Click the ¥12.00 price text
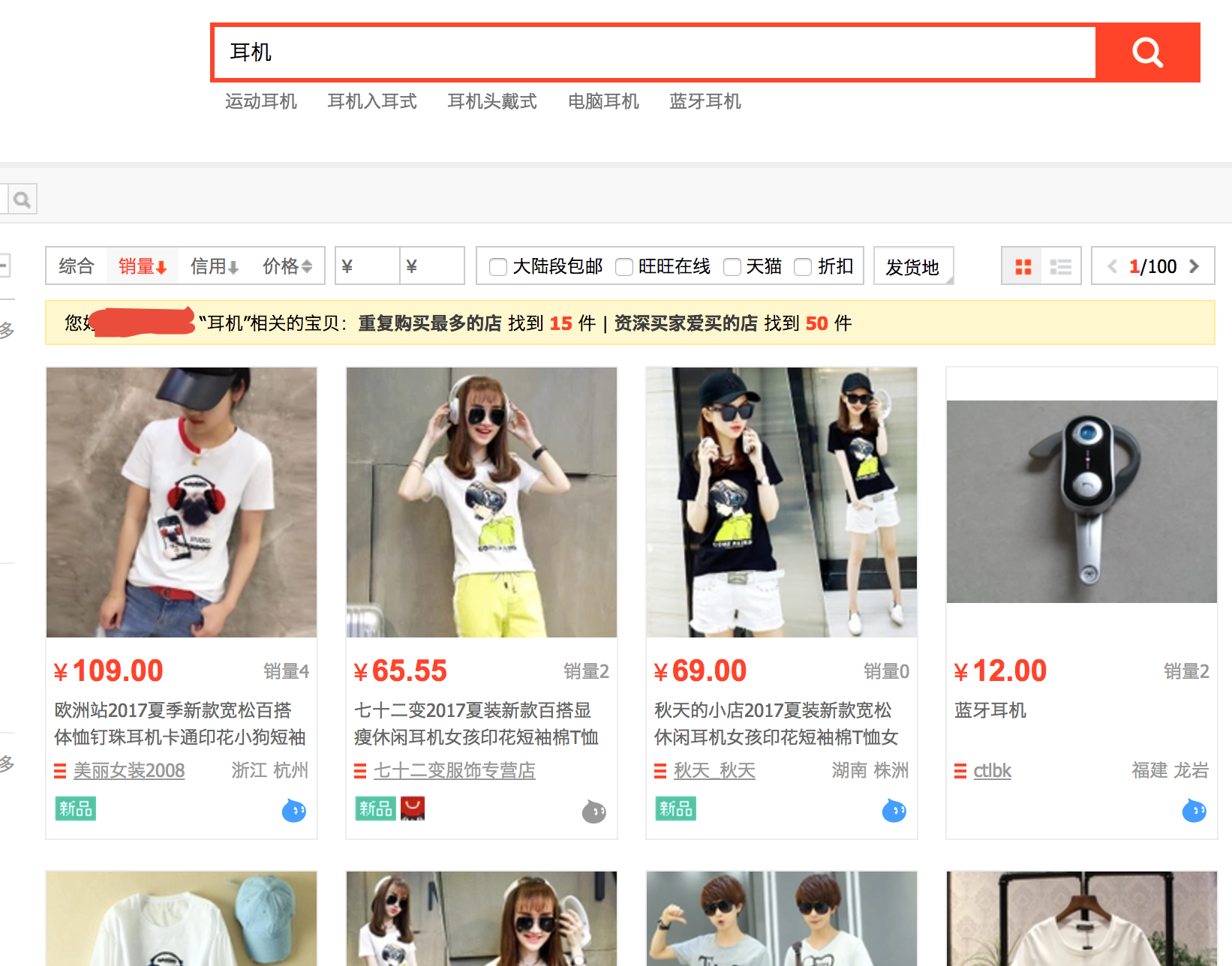Screen dimensions: 1232x966 click(x=1000, y=671)
